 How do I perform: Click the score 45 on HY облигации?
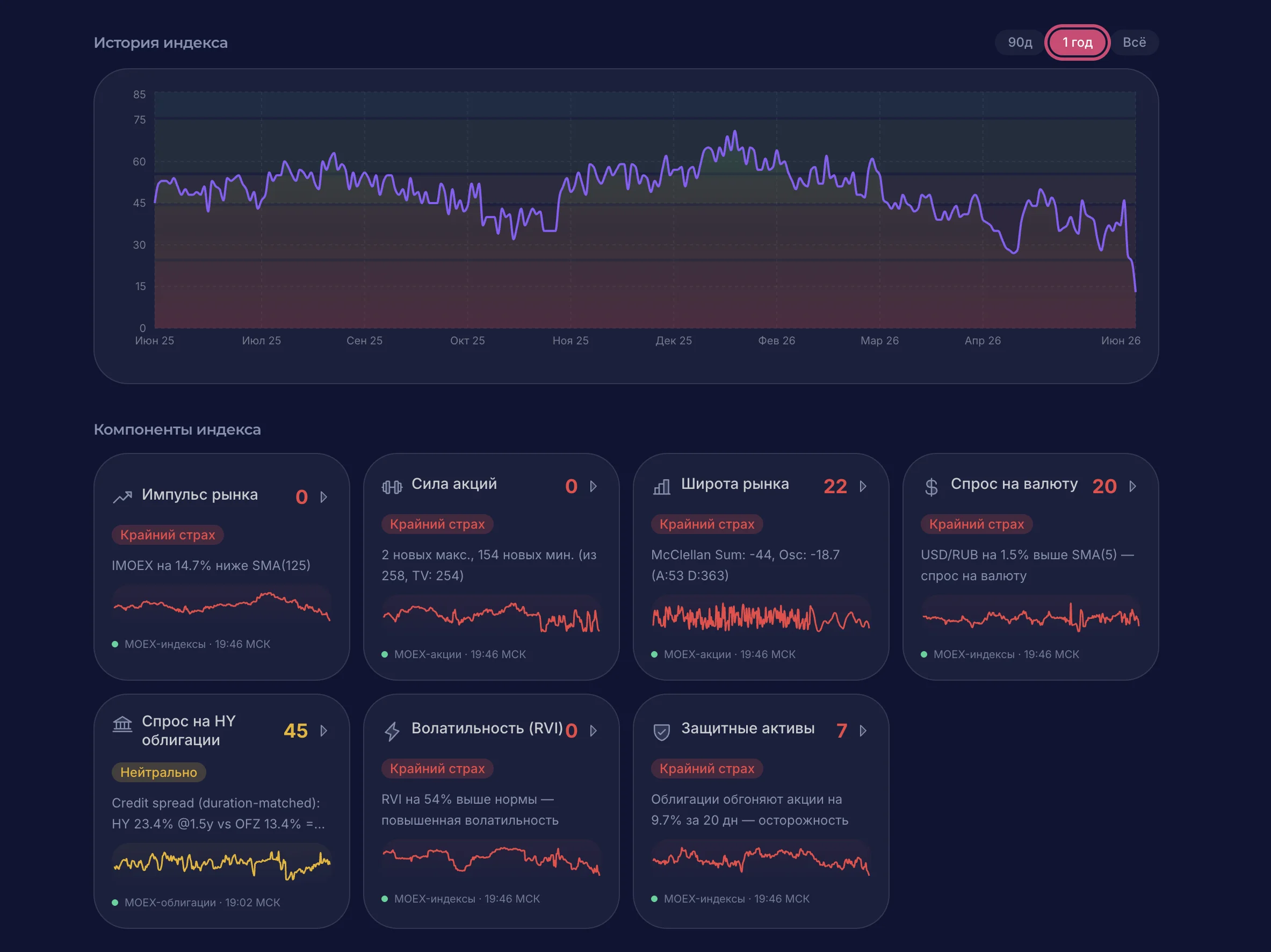296,731
